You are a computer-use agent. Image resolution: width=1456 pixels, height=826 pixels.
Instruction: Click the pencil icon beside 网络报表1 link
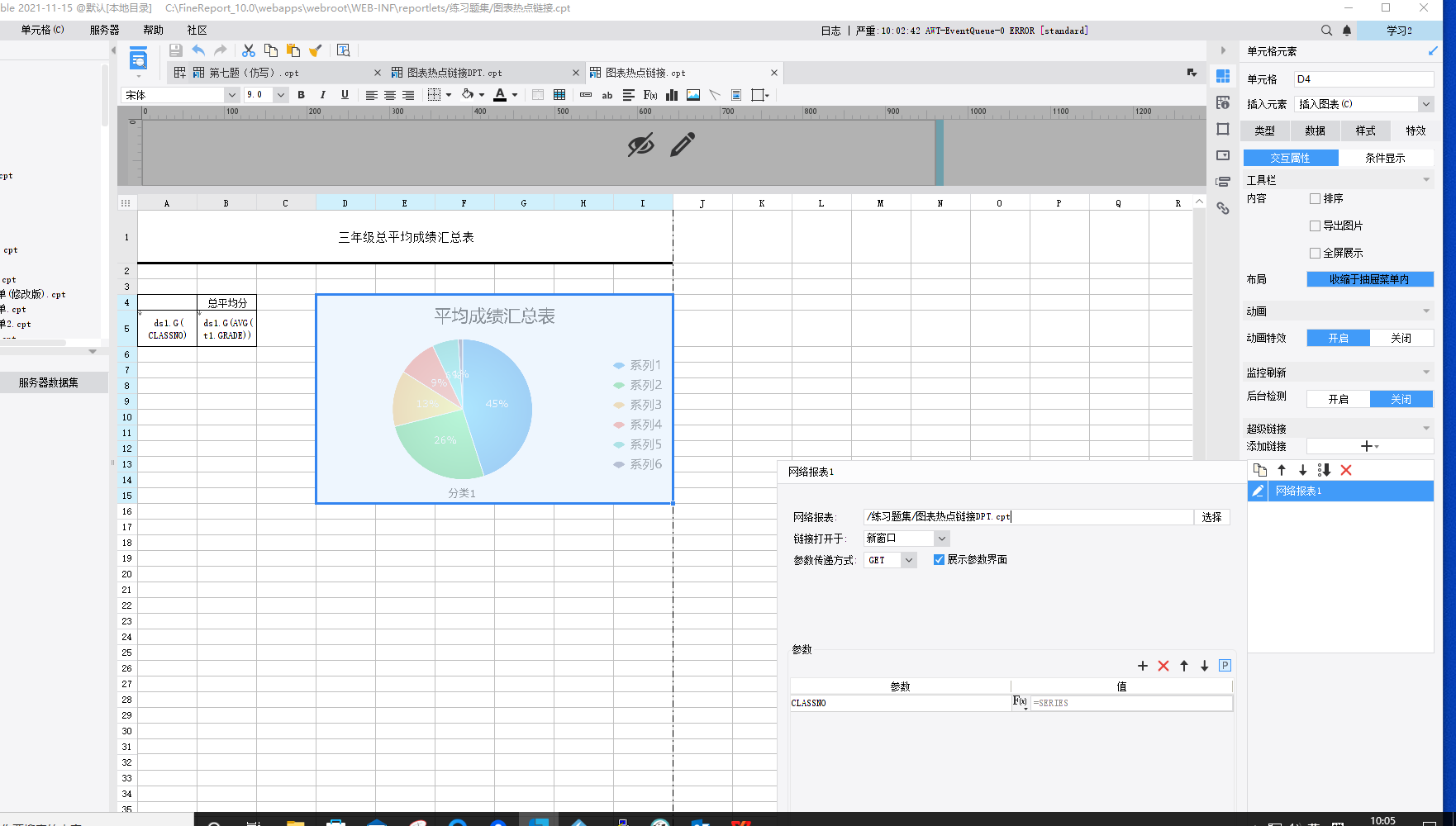(1258, 491)
